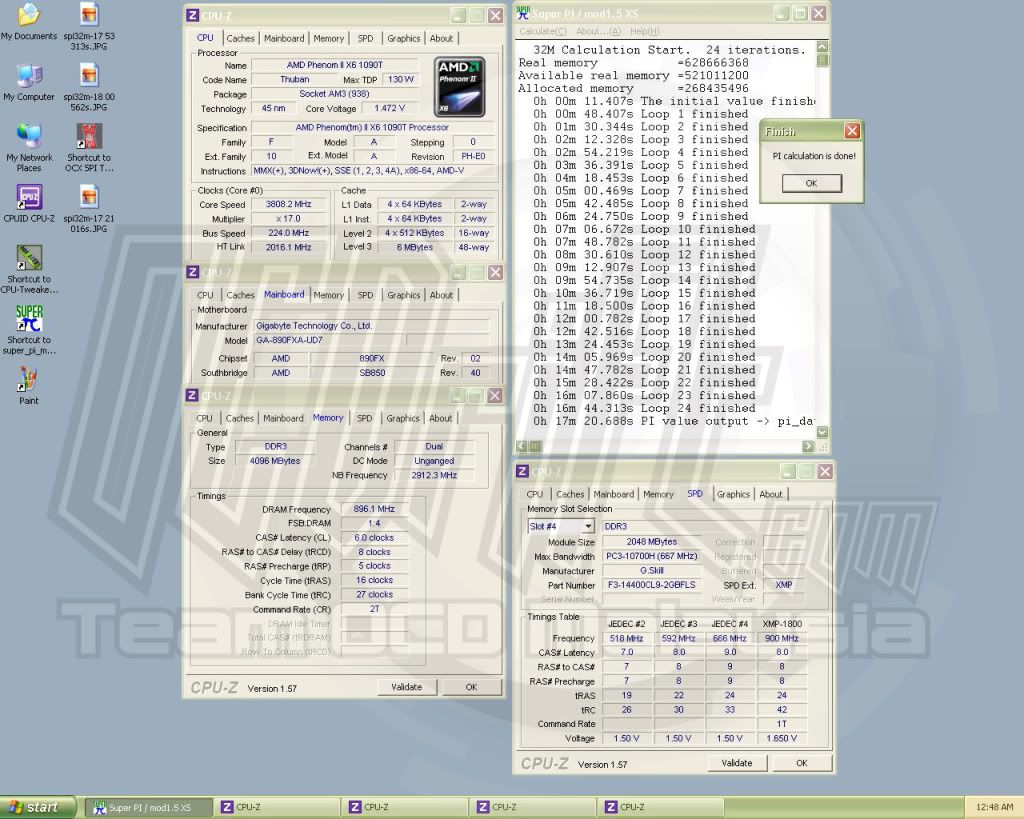Switch to Caches tab in the top CPU-Z window
This screenshot has width=1024, height=819.
point(240,39)
